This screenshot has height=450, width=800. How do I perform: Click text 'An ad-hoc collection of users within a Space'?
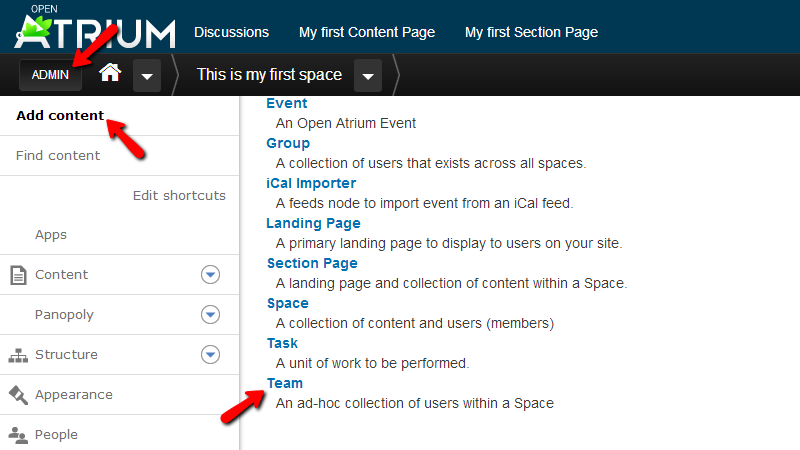point(415,404)
